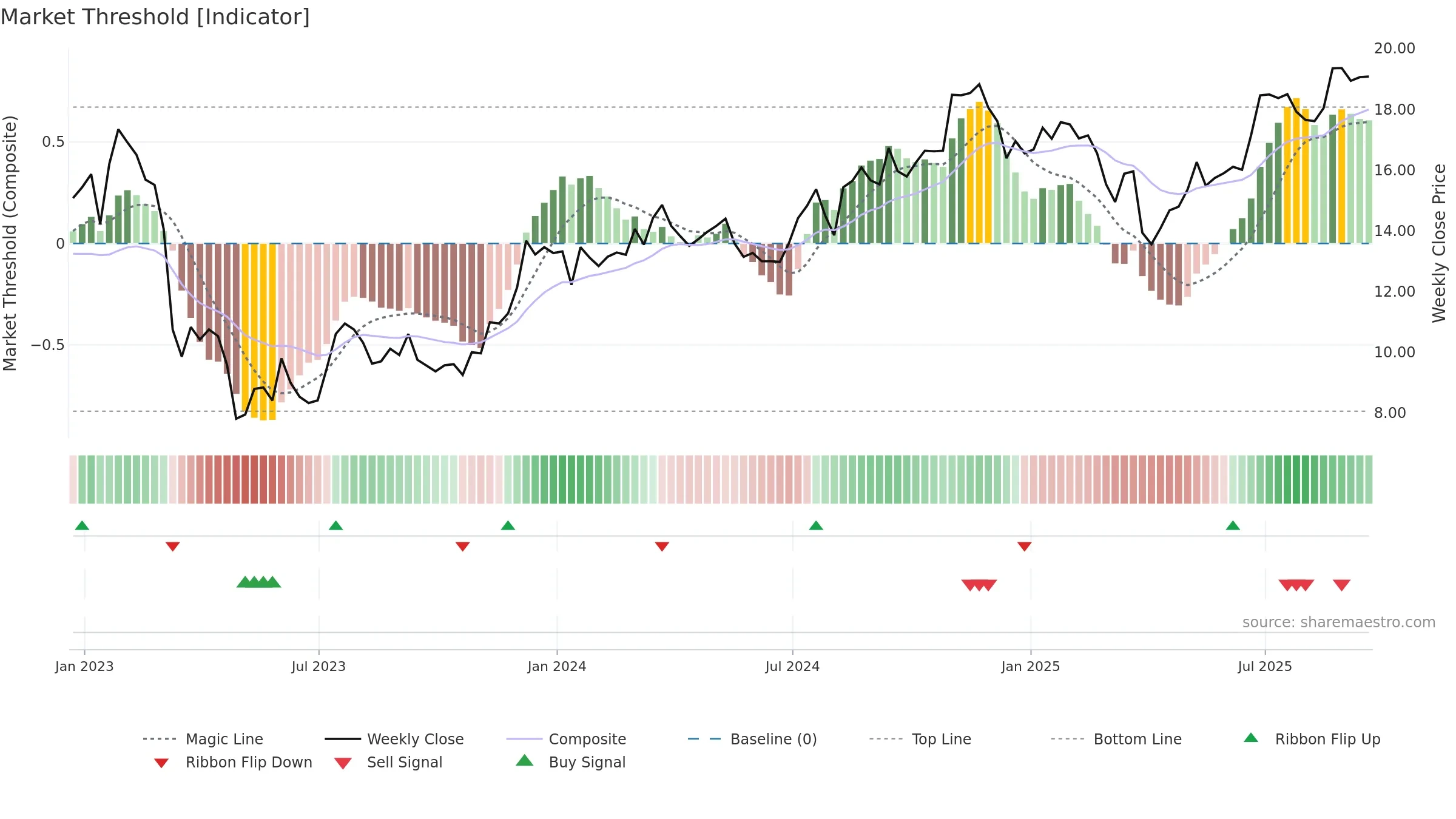Click the Jan 2023 x-axis label
The width and height of the screenshot is (1456, 819).
point(84,667)
